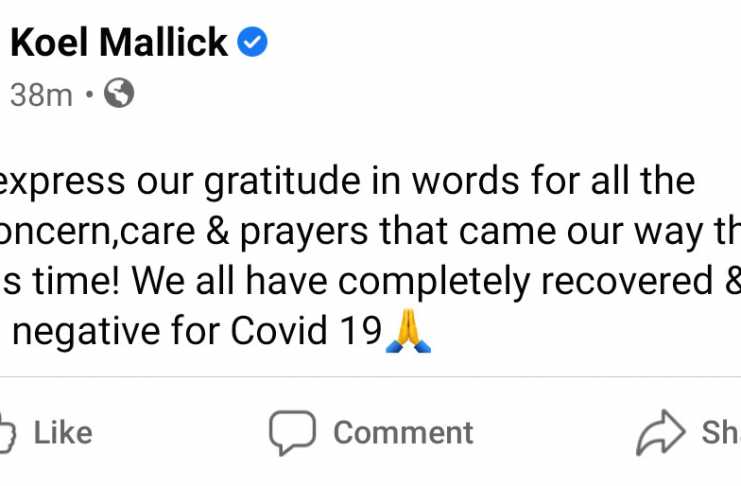This screenshot has height=486, width=741.
Task: Open the 38m timestamp link
Action: pos(41,95)
